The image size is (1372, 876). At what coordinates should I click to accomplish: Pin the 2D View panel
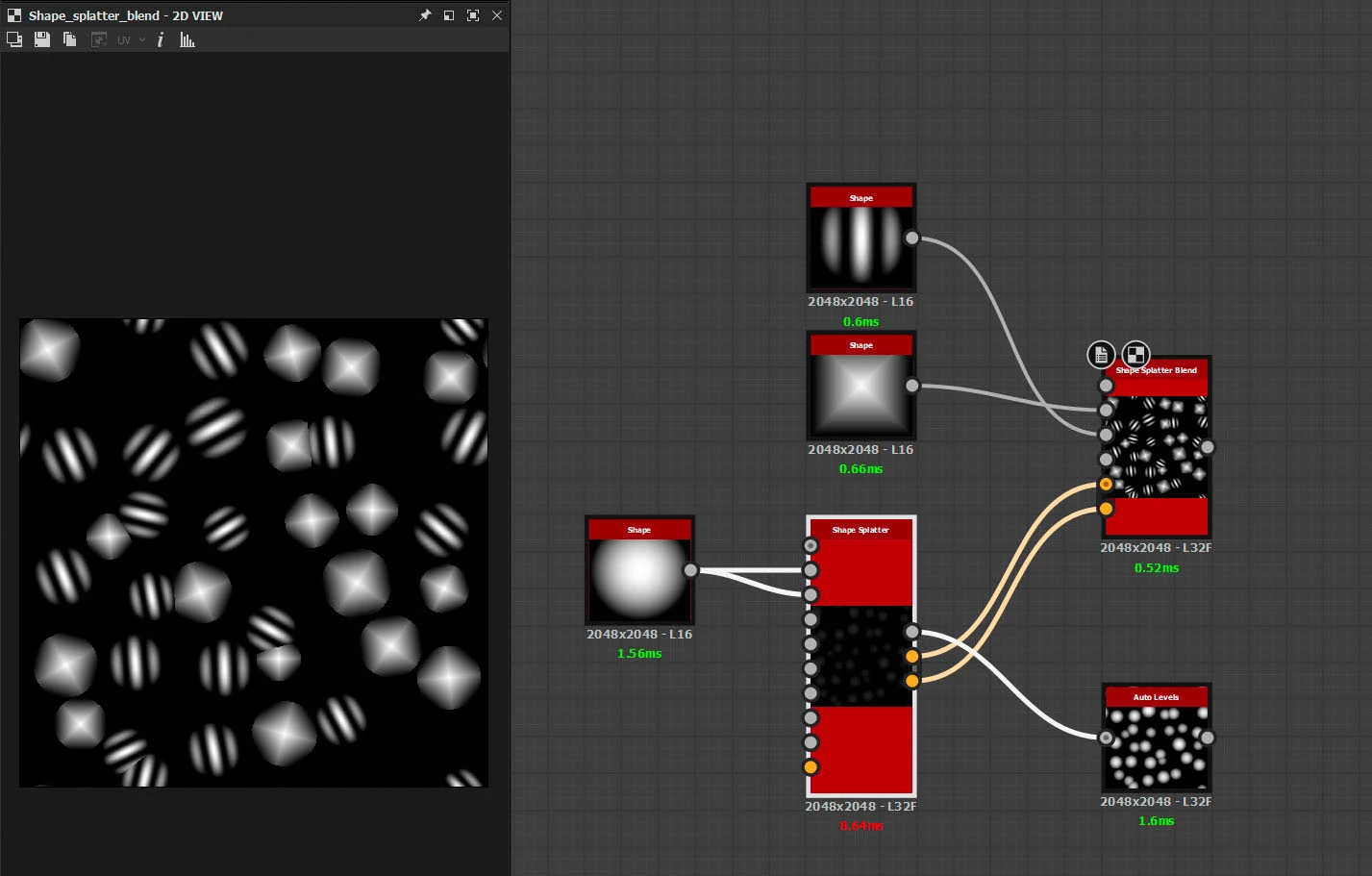point(425,15)
